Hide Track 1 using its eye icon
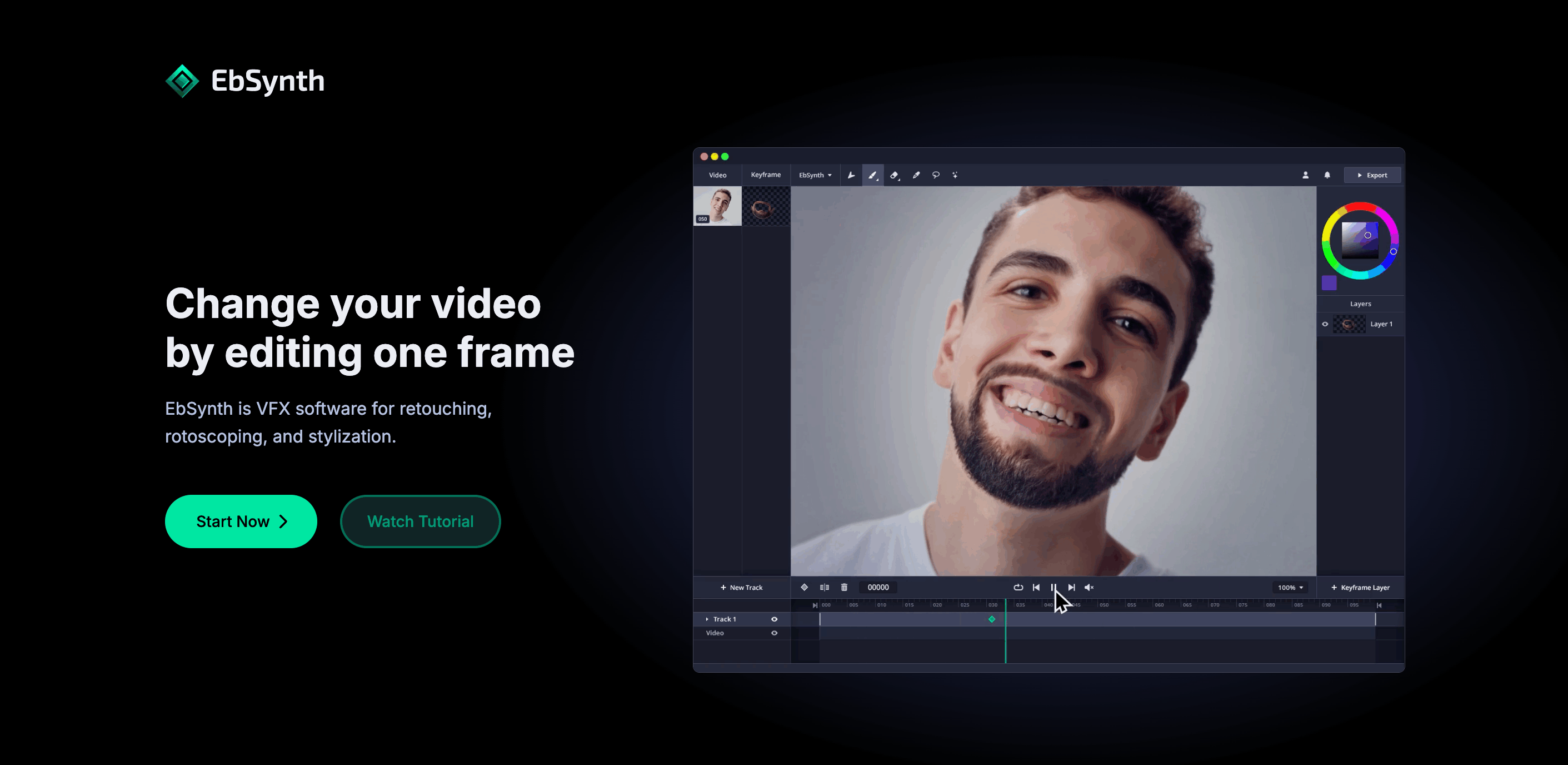The image size is (1568, 765). point(774,619)
